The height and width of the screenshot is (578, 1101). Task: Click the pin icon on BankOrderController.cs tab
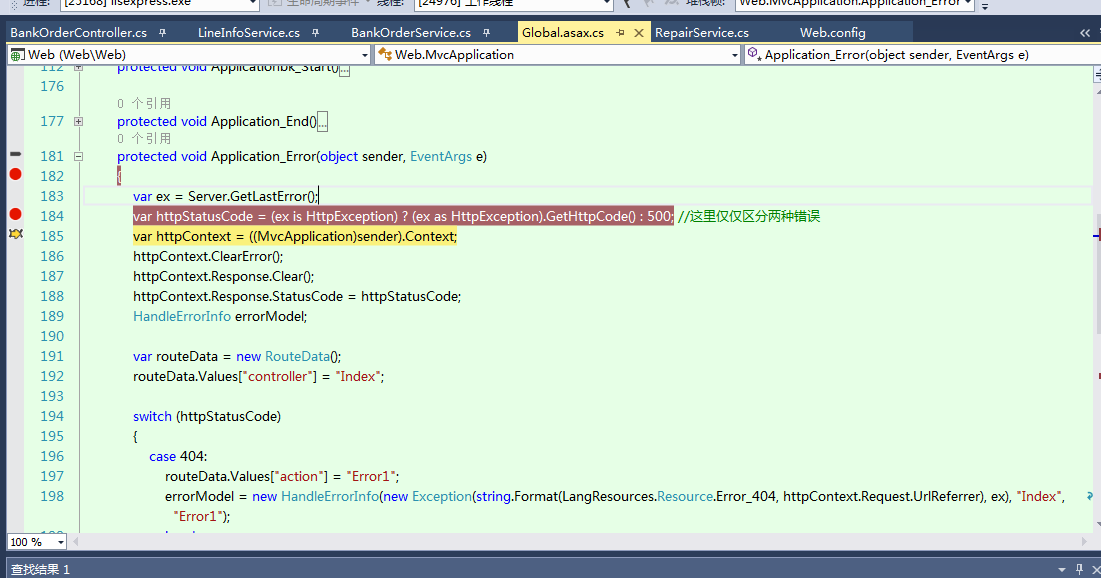click(163, 33)
